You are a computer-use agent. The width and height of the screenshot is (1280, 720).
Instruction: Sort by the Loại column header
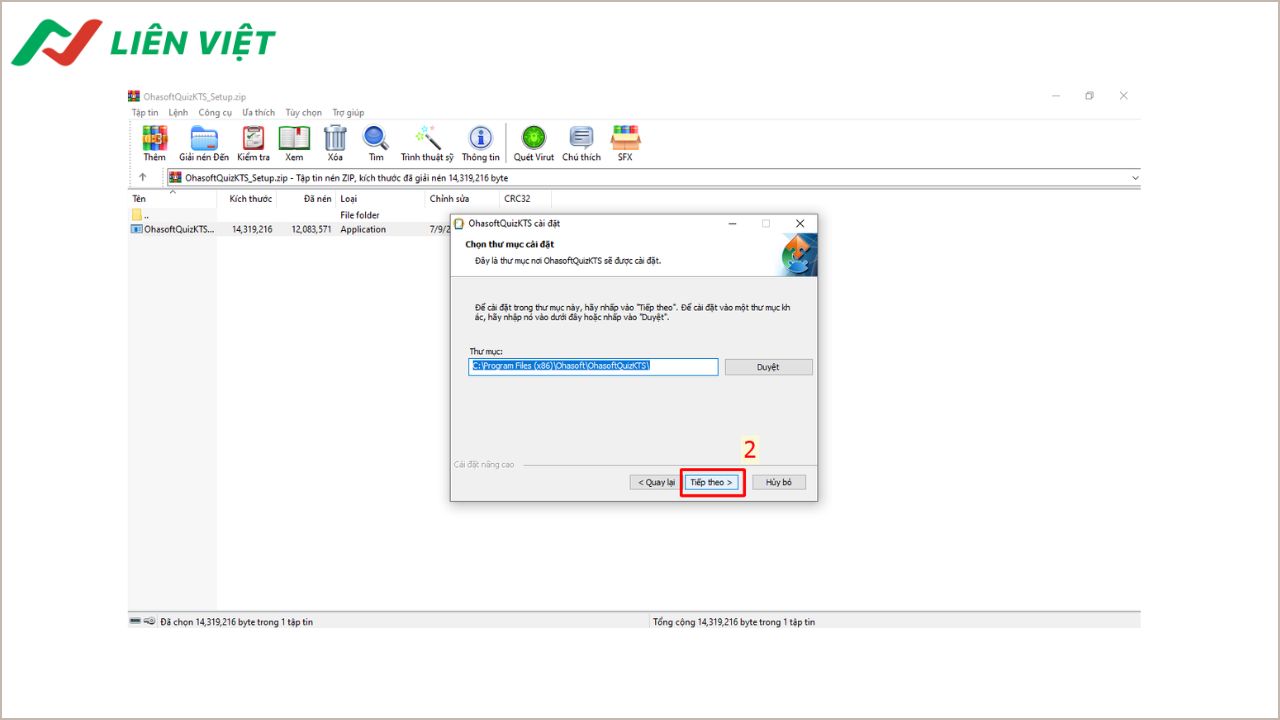pos(380,199)
